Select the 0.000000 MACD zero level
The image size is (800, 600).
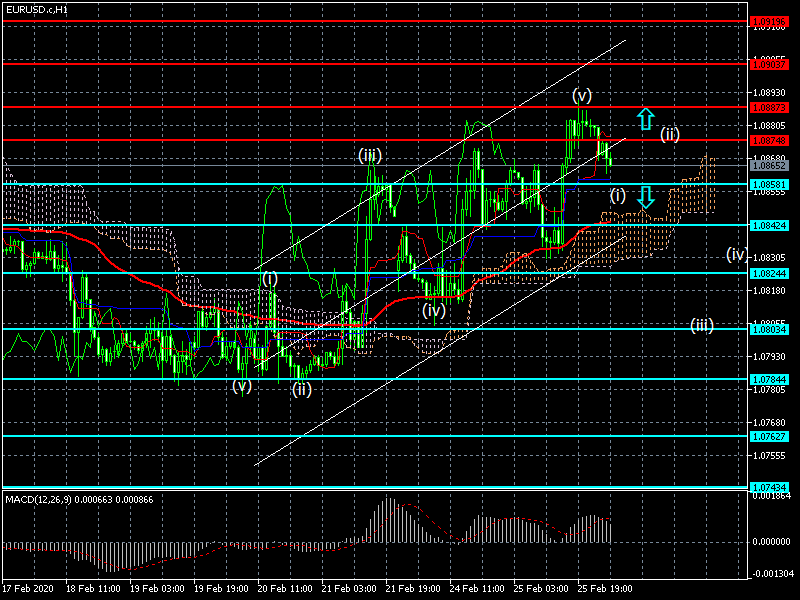click(x=772, y=541)
